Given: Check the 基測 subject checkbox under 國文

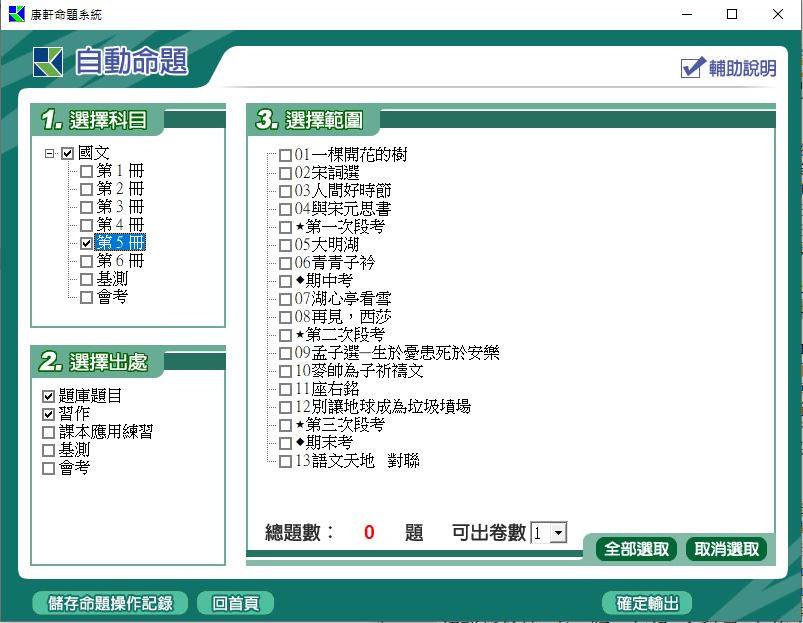Looking at the screenshot, I should 87,279.
